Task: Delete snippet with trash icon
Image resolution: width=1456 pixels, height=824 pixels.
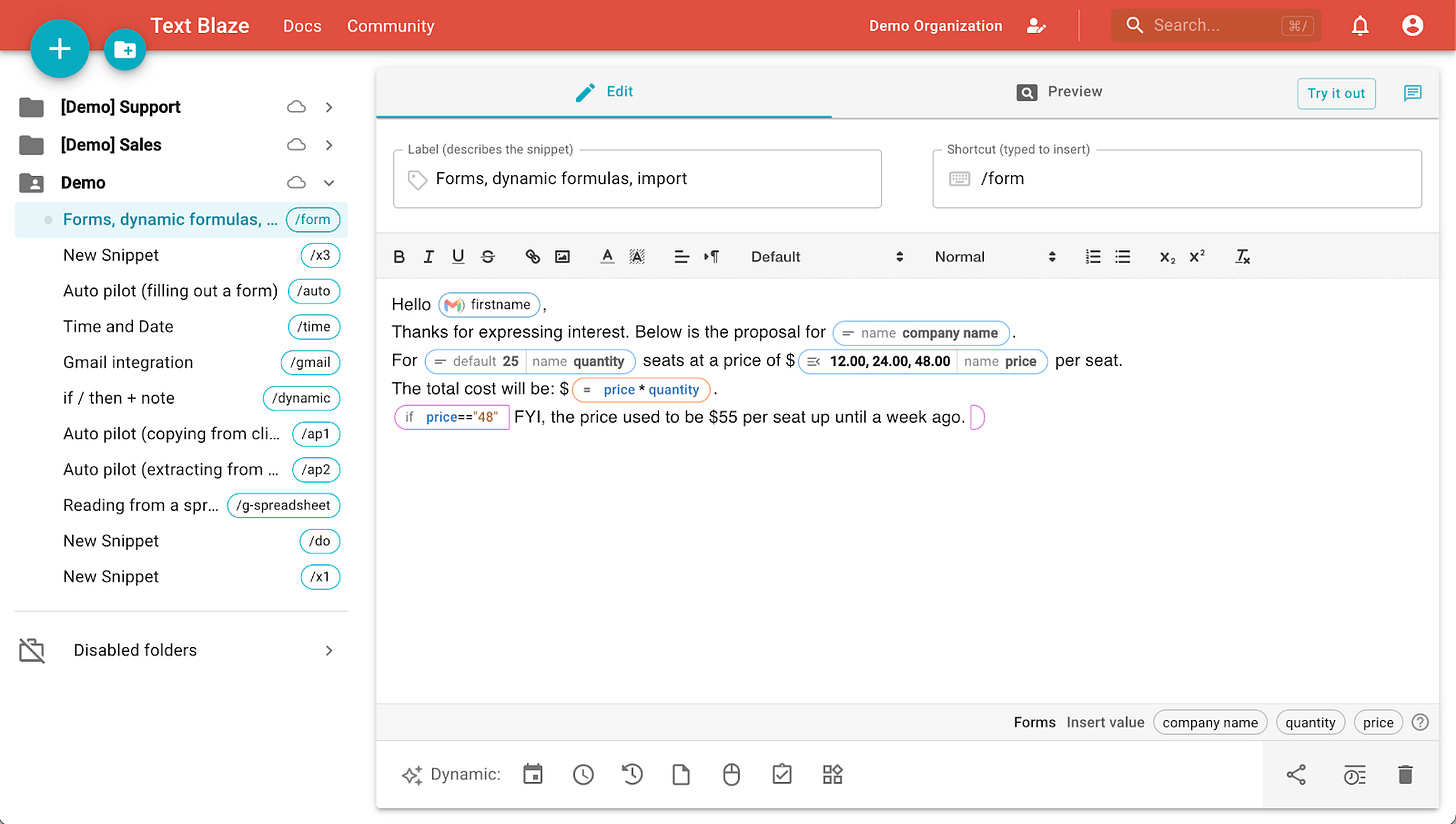Action: 1405,774
